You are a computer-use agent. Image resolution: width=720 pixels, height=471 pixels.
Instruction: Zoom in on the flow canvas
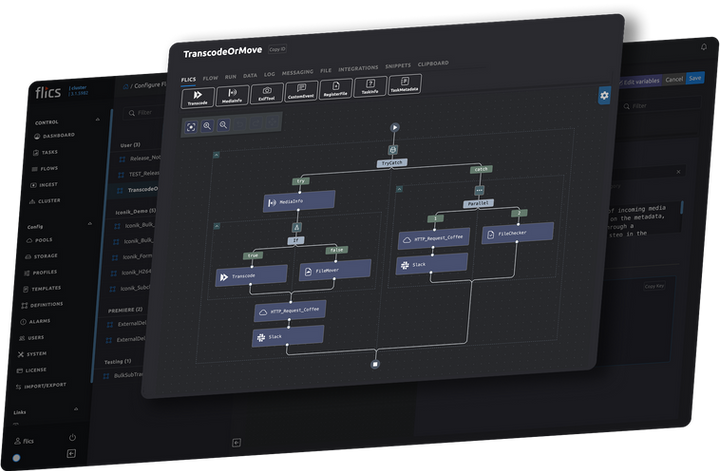click(x=207, y=125)
